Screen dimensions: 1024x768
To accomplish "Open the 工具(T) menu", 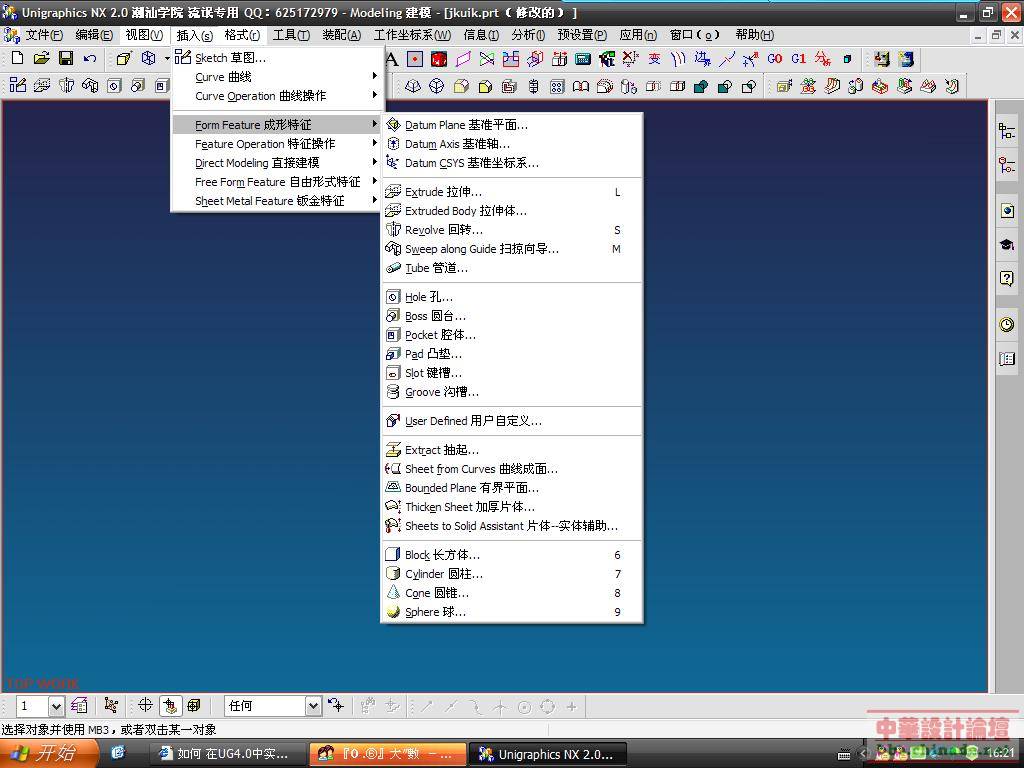I will [291, 35].
